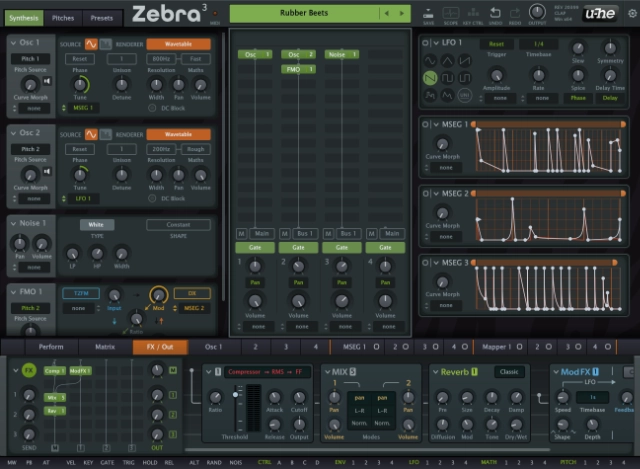Click the MSEG 1 envelope graph
The width and height of the screenshot is (640, 469).
click(549, 150)
